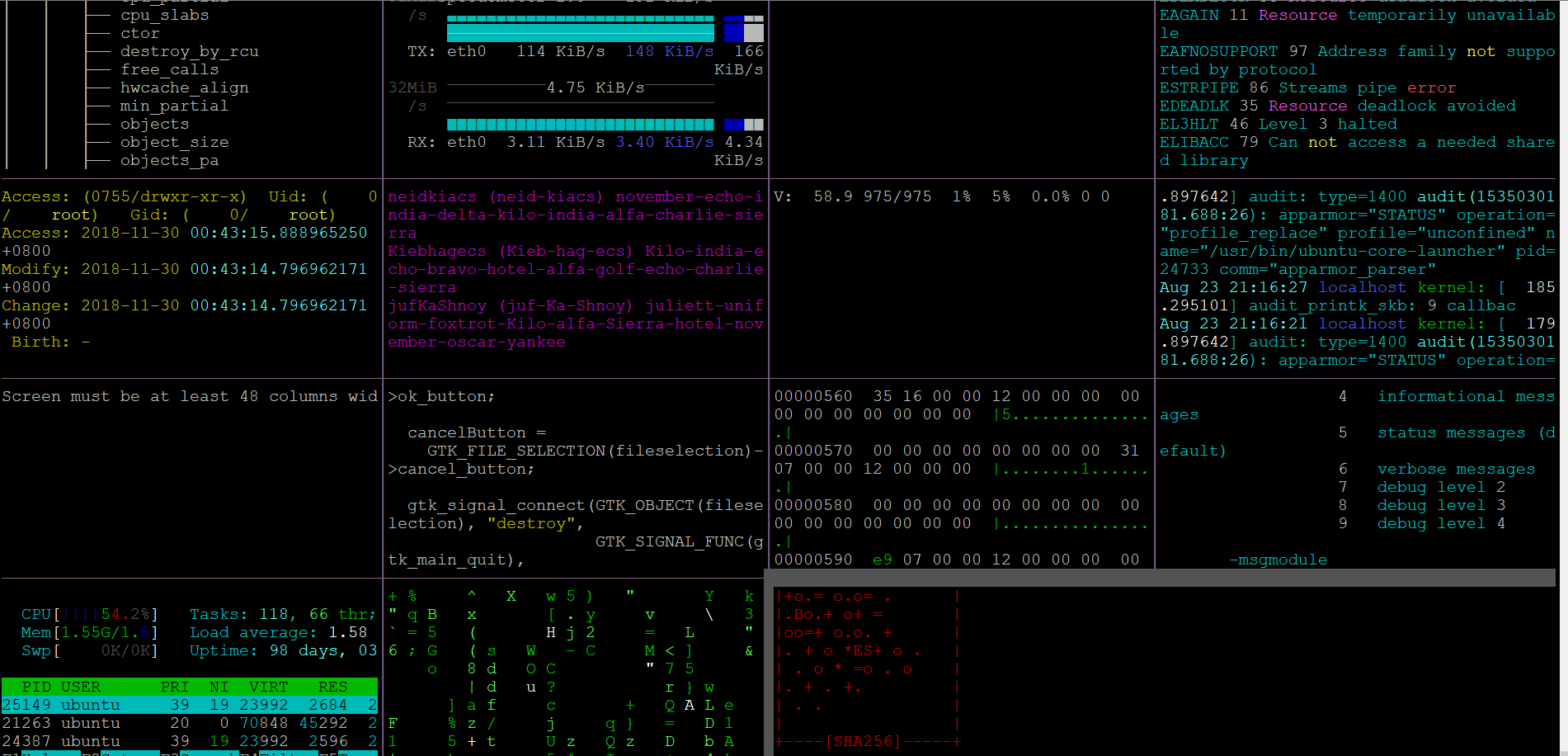The width and height of the screenshot is (1568, 756).
Task: Click the hexdump offset 00000590
Action: (x=812, y=560)
